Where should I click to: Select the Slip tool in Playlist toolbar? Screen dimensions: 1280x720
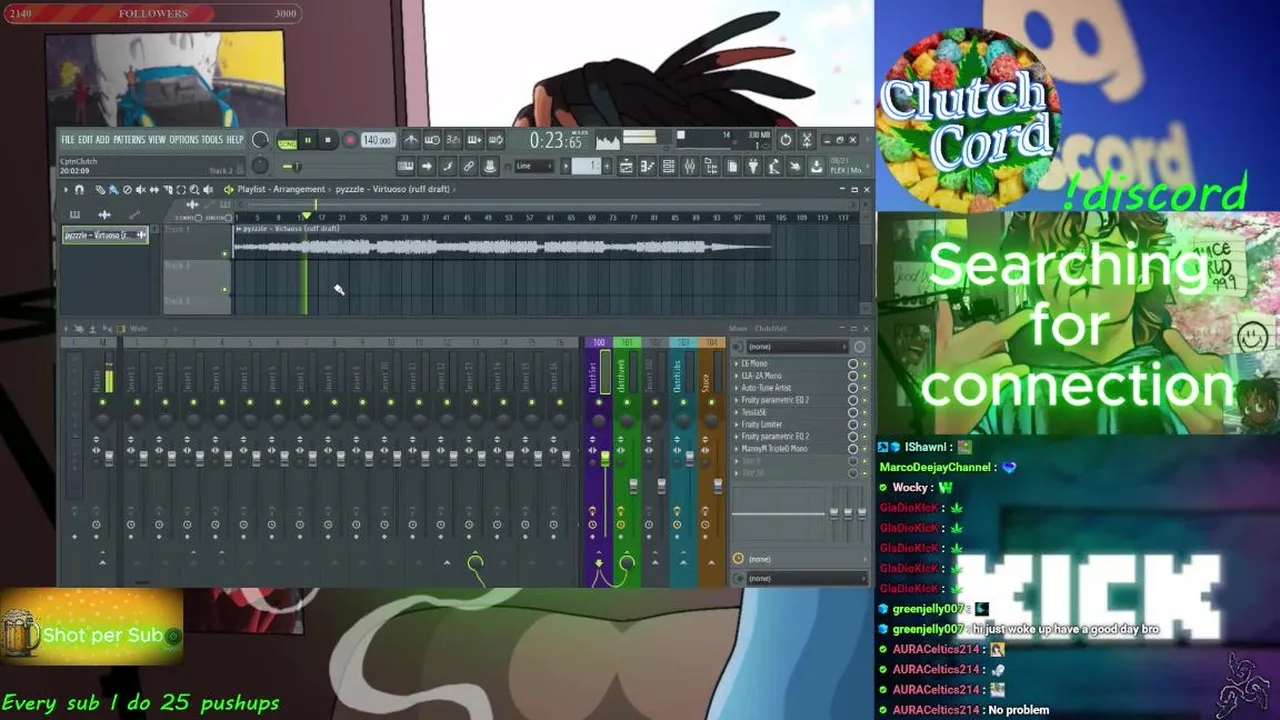pos(154,190)
